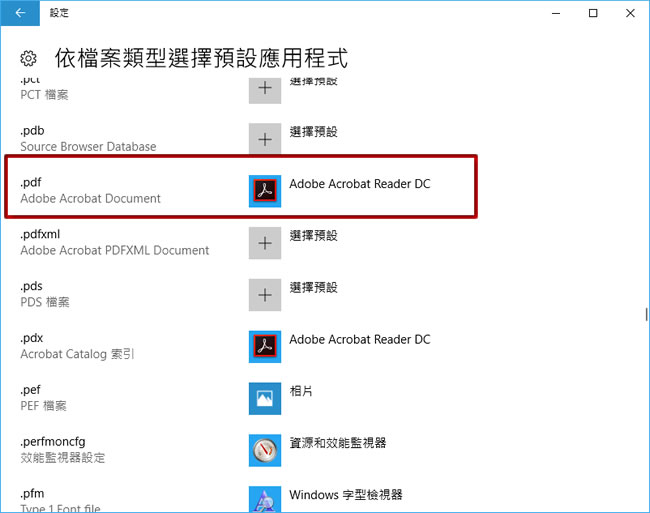Viewport: 650px width, 513px height.
Task: Click Adobe Acrobat Reader DC for .pdf
Action: (360, 184)
